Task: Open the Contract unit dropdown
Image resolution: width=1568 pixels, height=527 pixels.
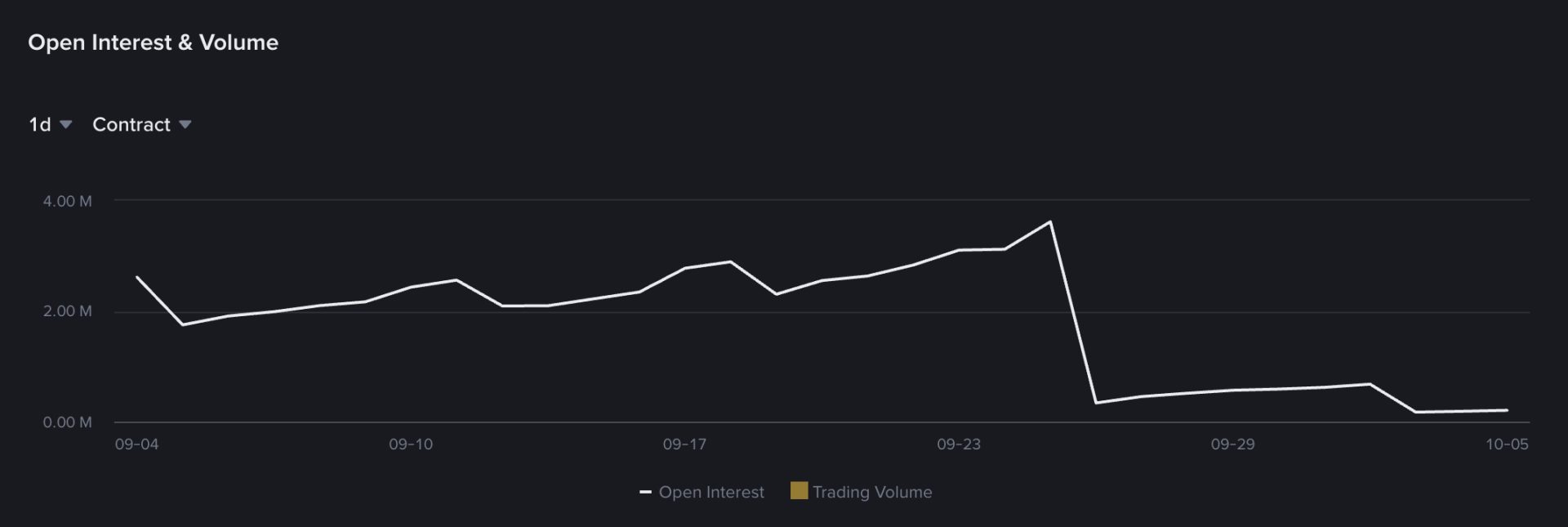Action: tap(141, 124)
